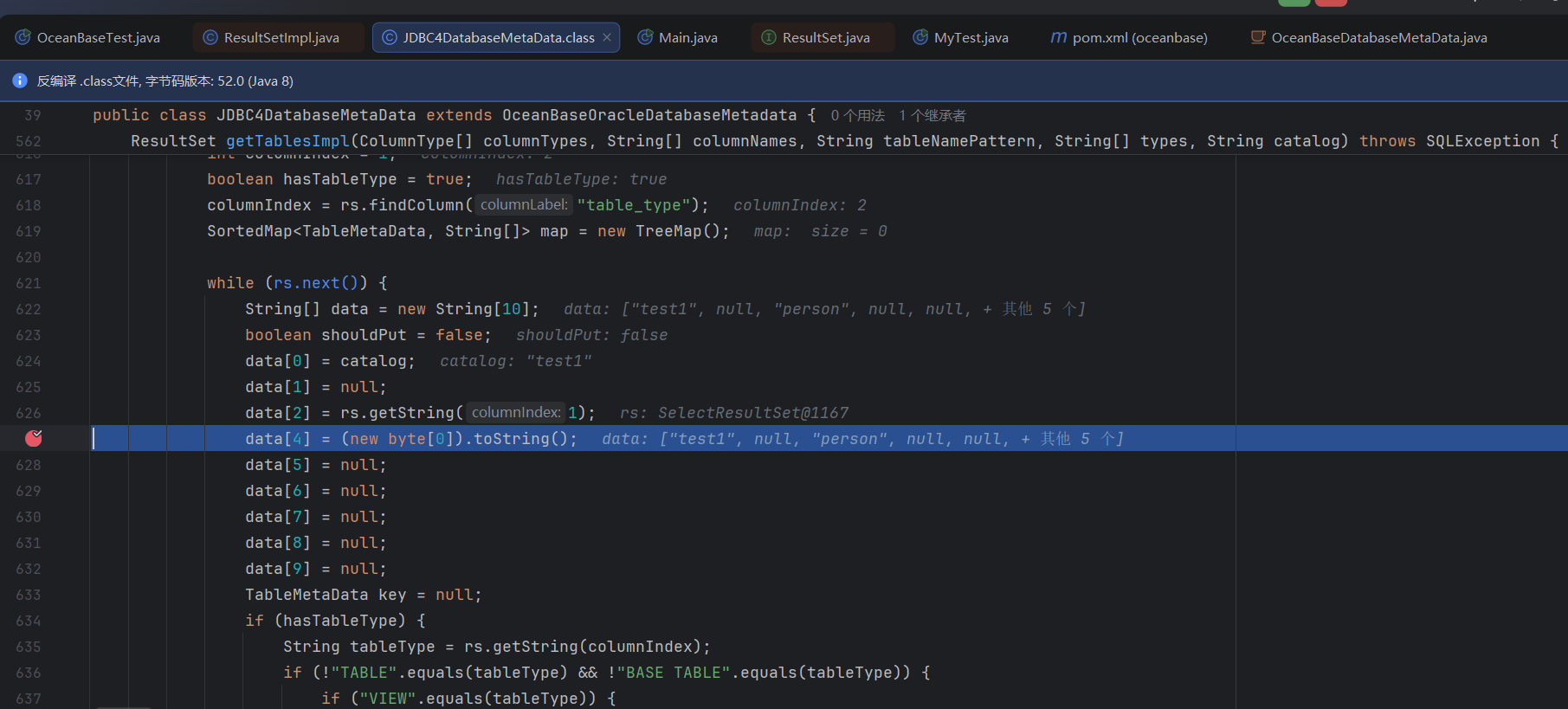Click the "0 个用法" usages hint
Image resolution: width=1568 pixels, height=709 pixels.
[x=857, y=116]
